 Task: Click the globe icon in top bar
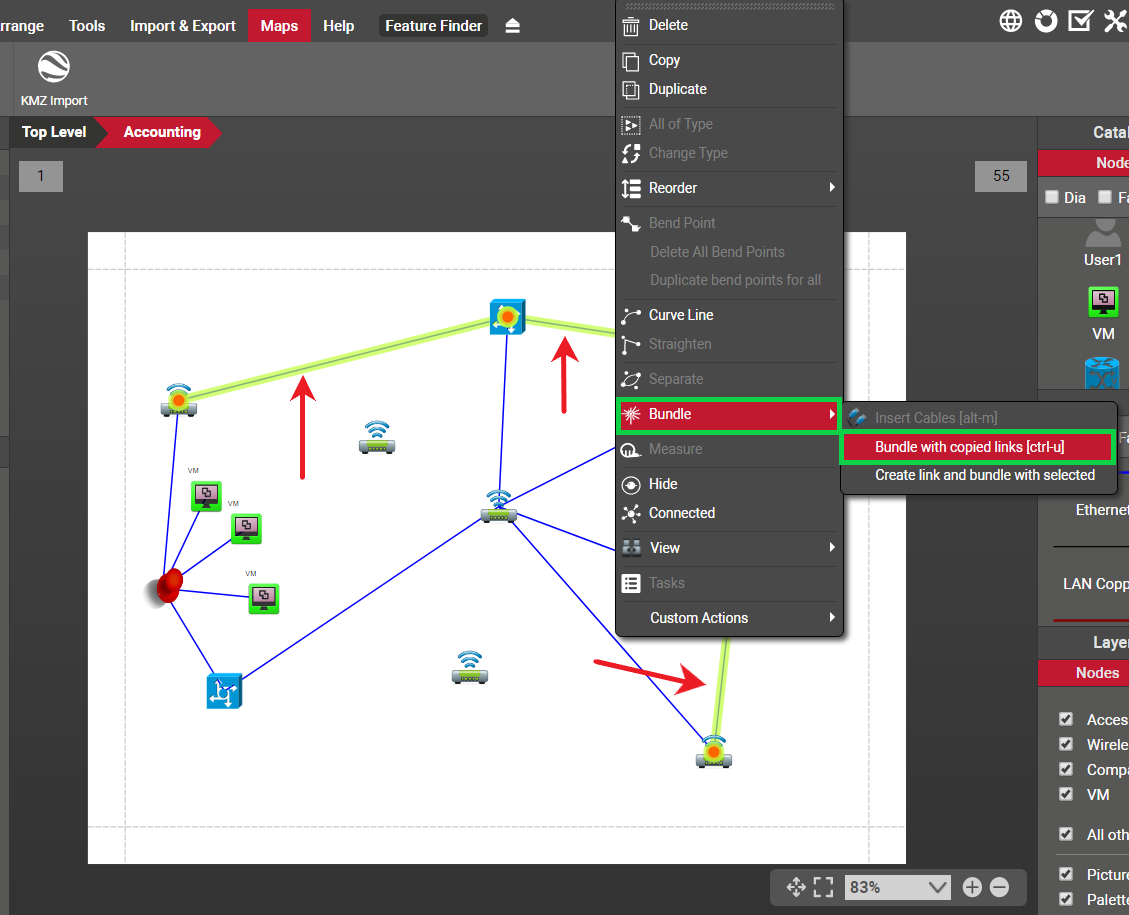[x=1011, y=21]
